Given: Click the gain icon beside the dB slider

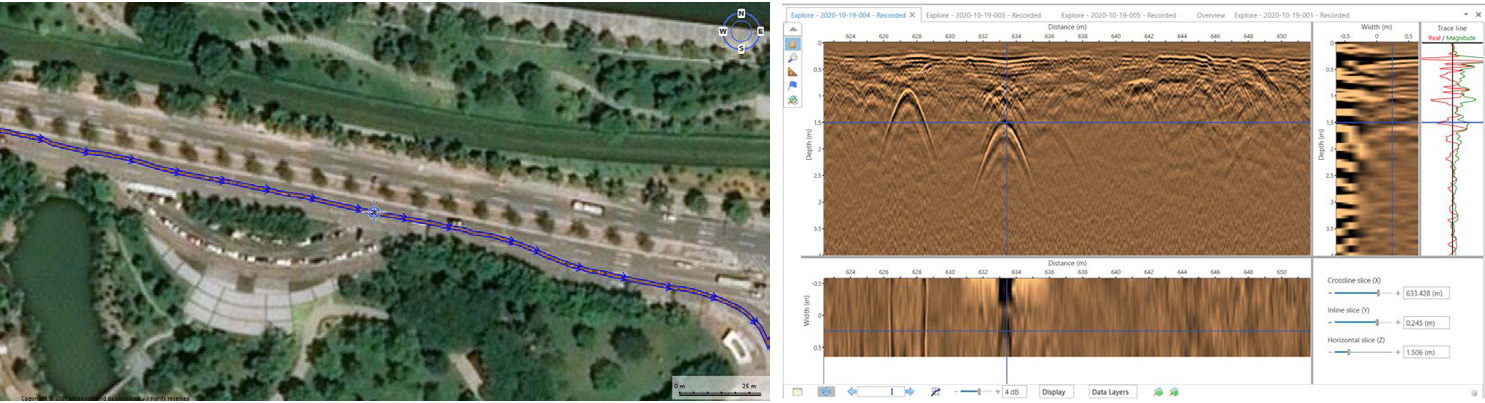Looking at the screenshot, I should point(936,392).
